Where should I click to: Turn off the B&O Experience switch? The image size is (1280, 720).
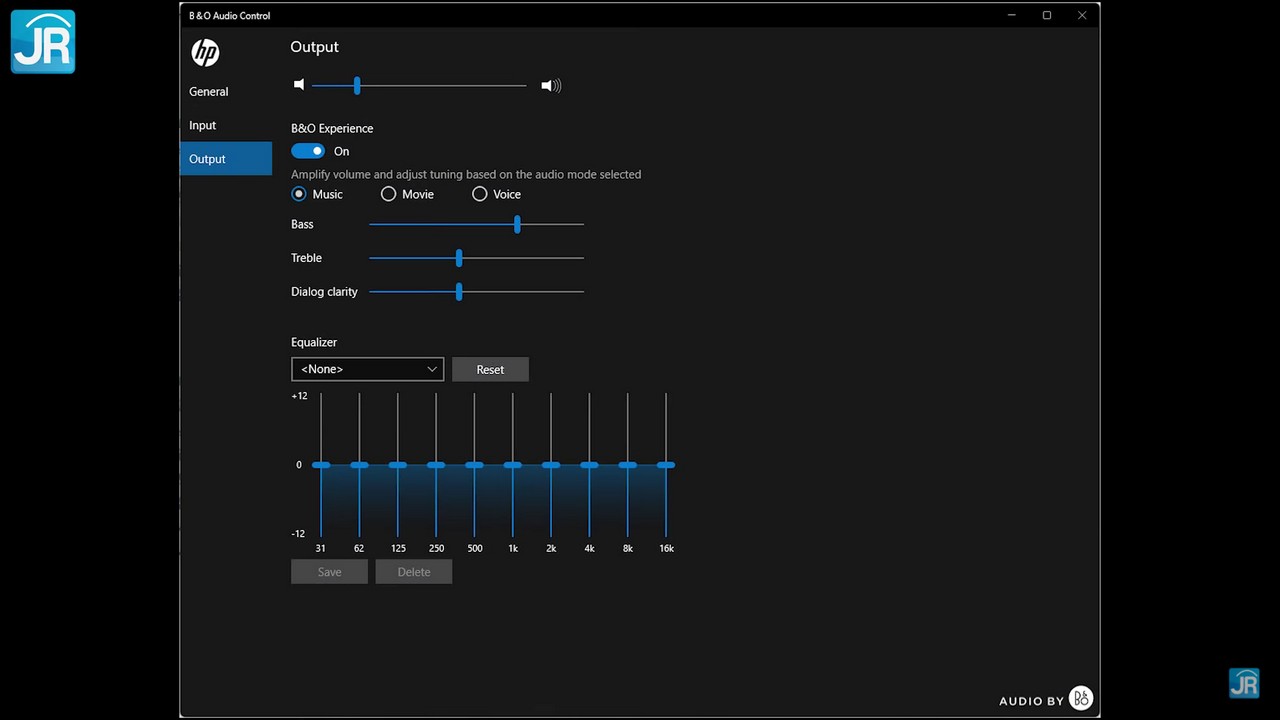click(x=308, y=151)
